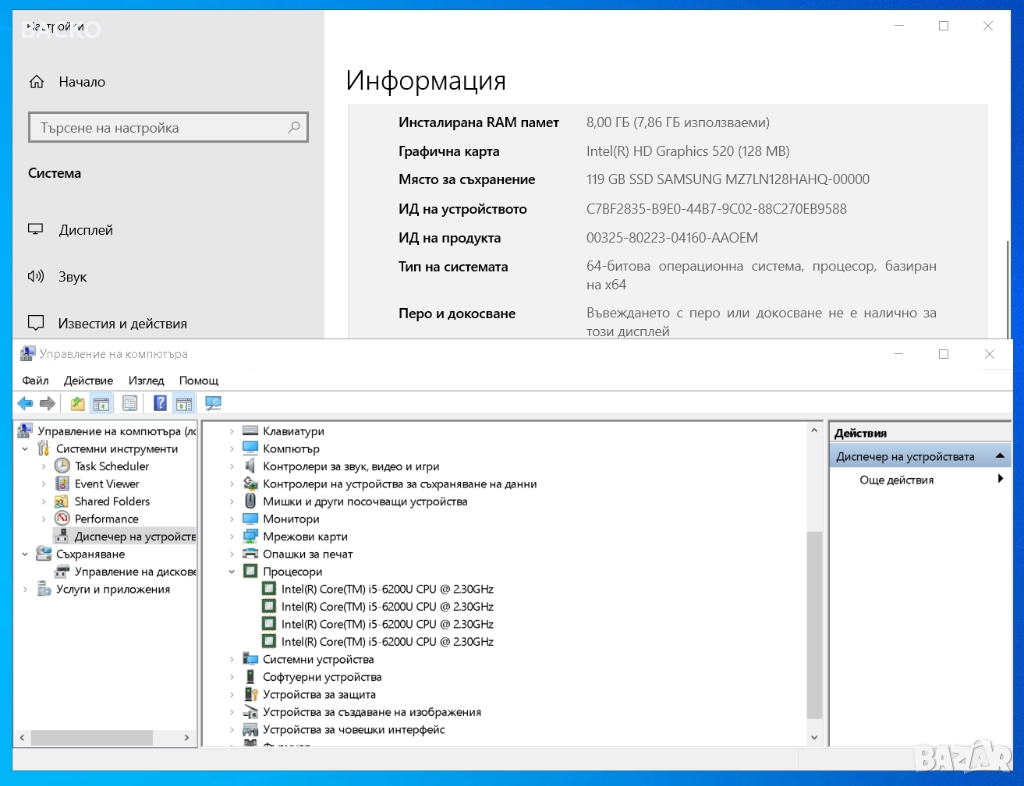Open the Действие menu
1024x786 pixels.
point(88,380)
